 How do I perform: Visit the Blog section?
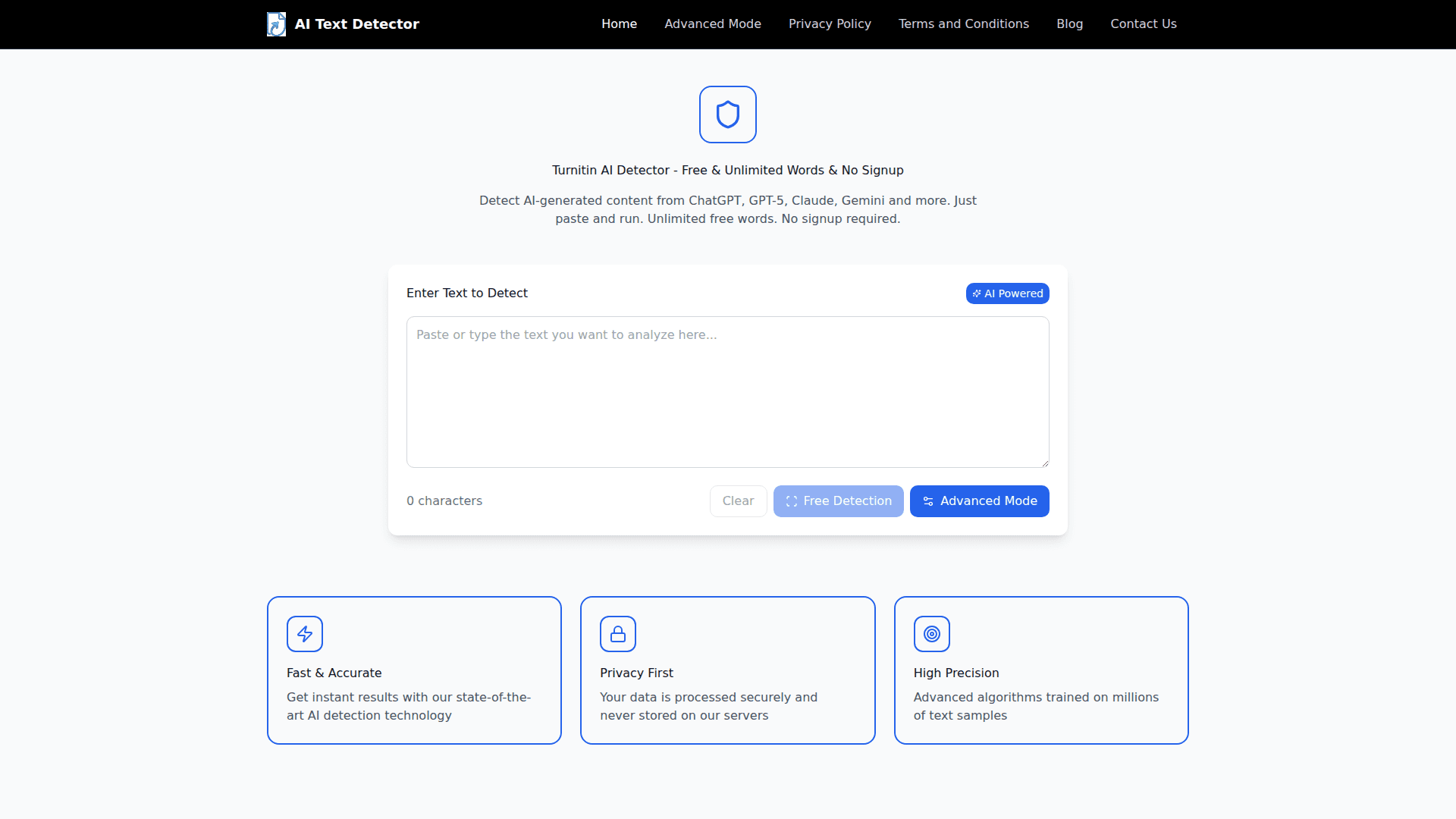coord(1069,24)
